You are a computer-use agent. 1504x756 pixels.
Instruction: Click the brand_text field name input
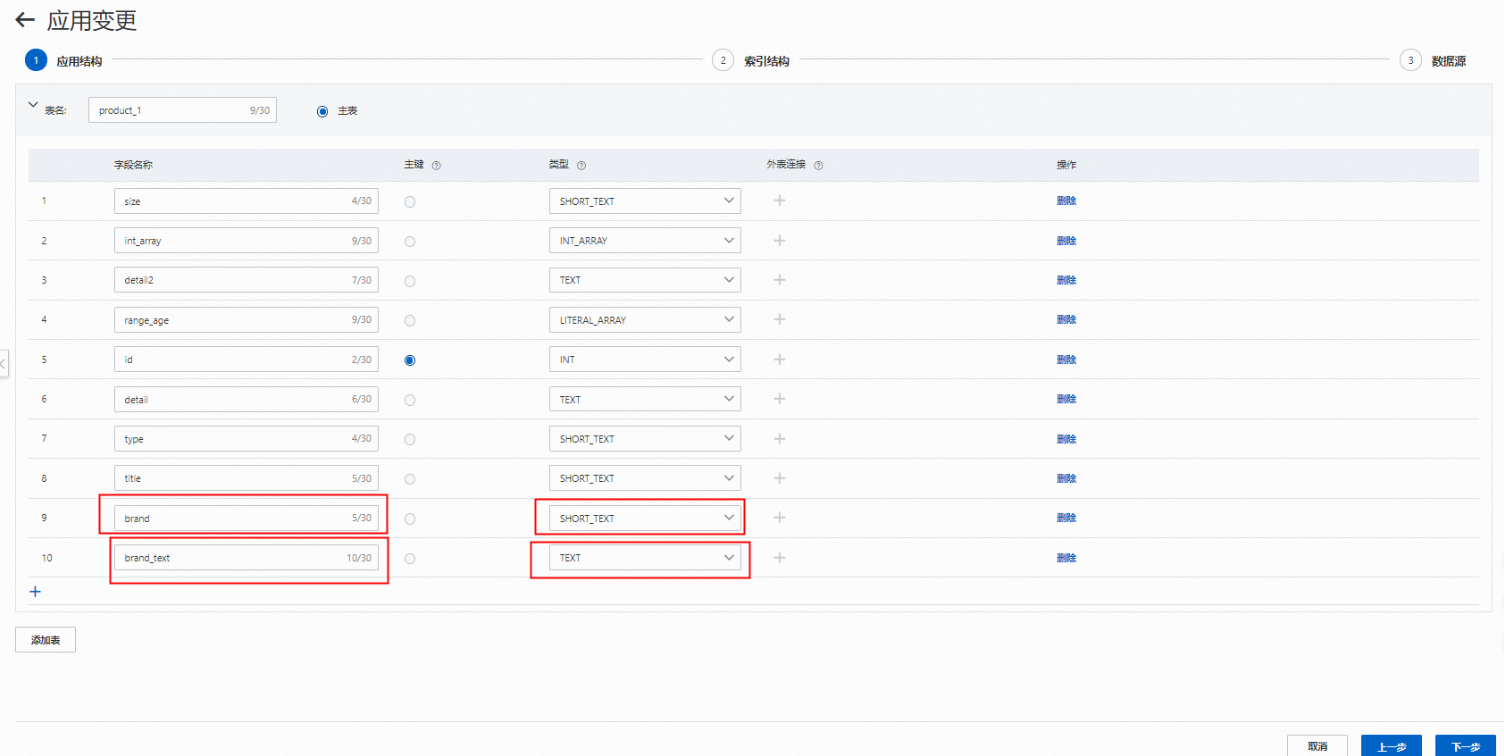tap(246, 558)
